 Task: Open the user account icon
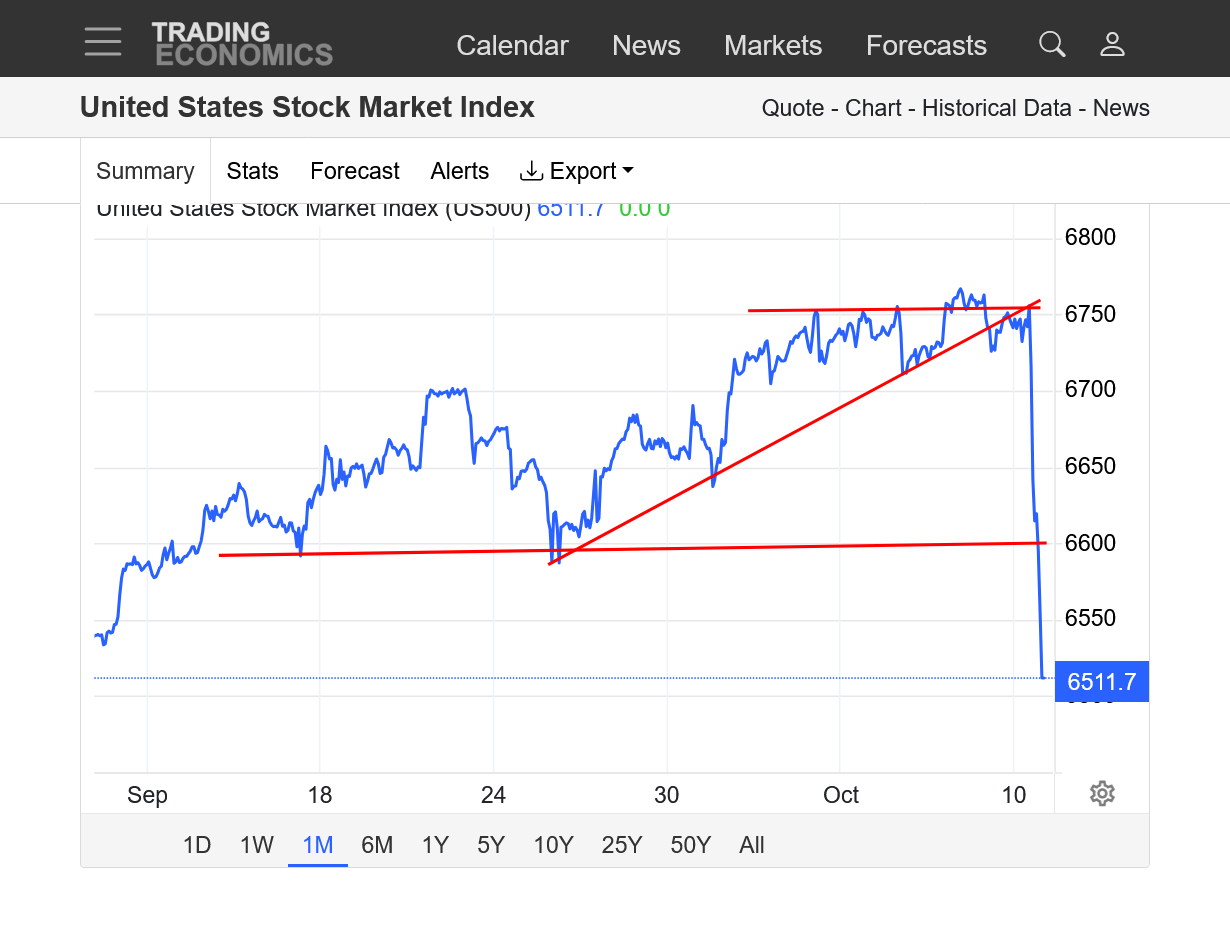(x=1112, y=44)
